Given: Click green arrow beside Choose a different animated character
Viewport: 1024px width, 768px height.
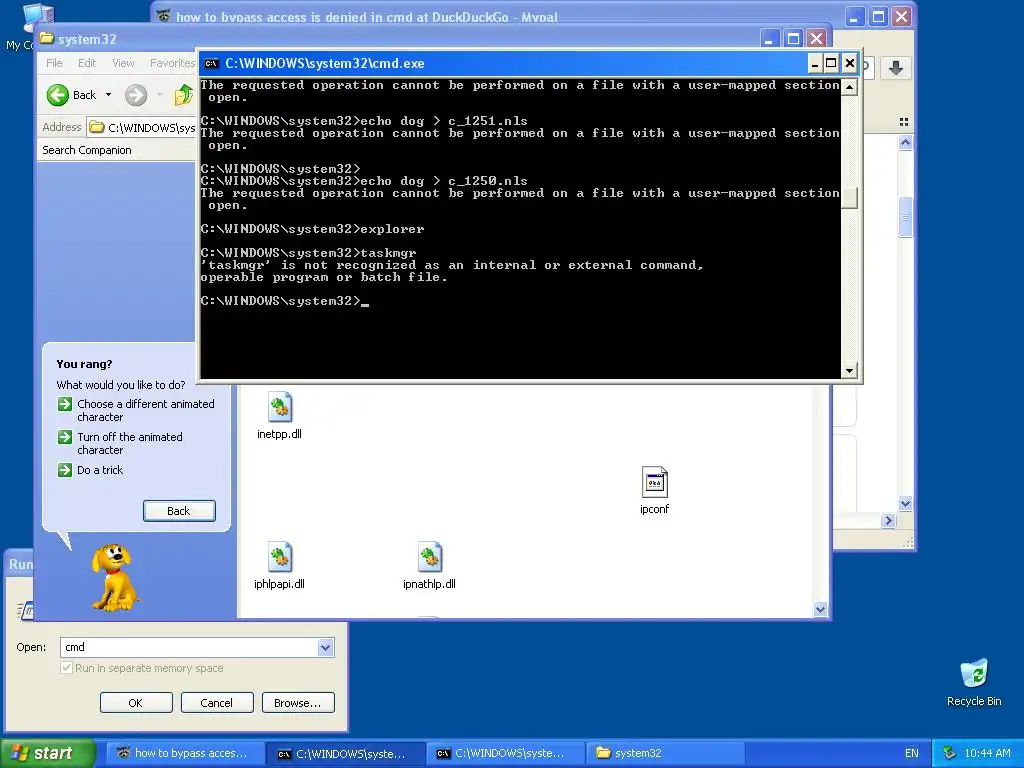Looking at the screenshot, I should 65,404.
